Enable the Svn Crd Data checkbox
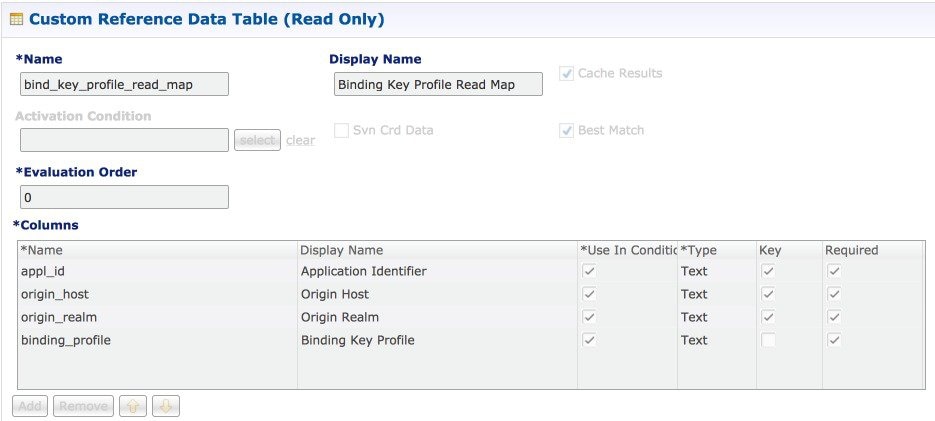This screenshot has width=935, height=421. 341,131
